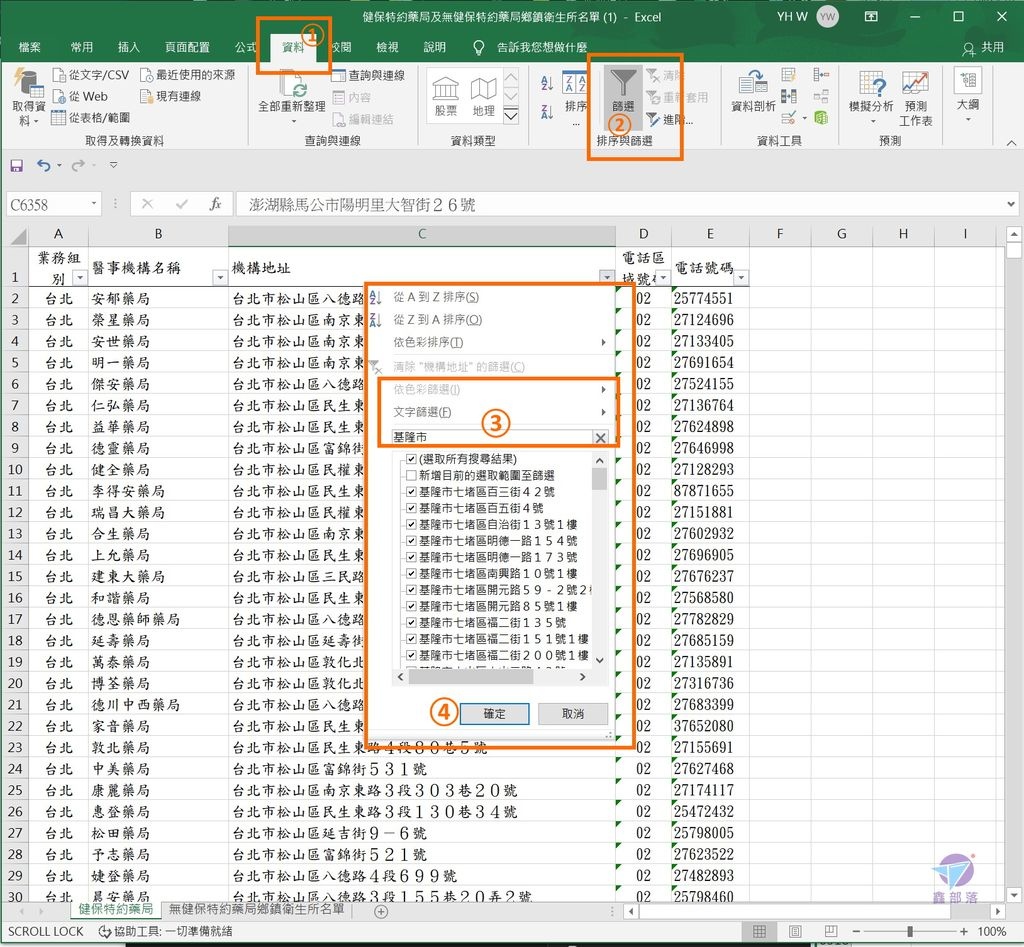
Task: Adjust the zoom slider in status bar
Action: tap(909, 932)
